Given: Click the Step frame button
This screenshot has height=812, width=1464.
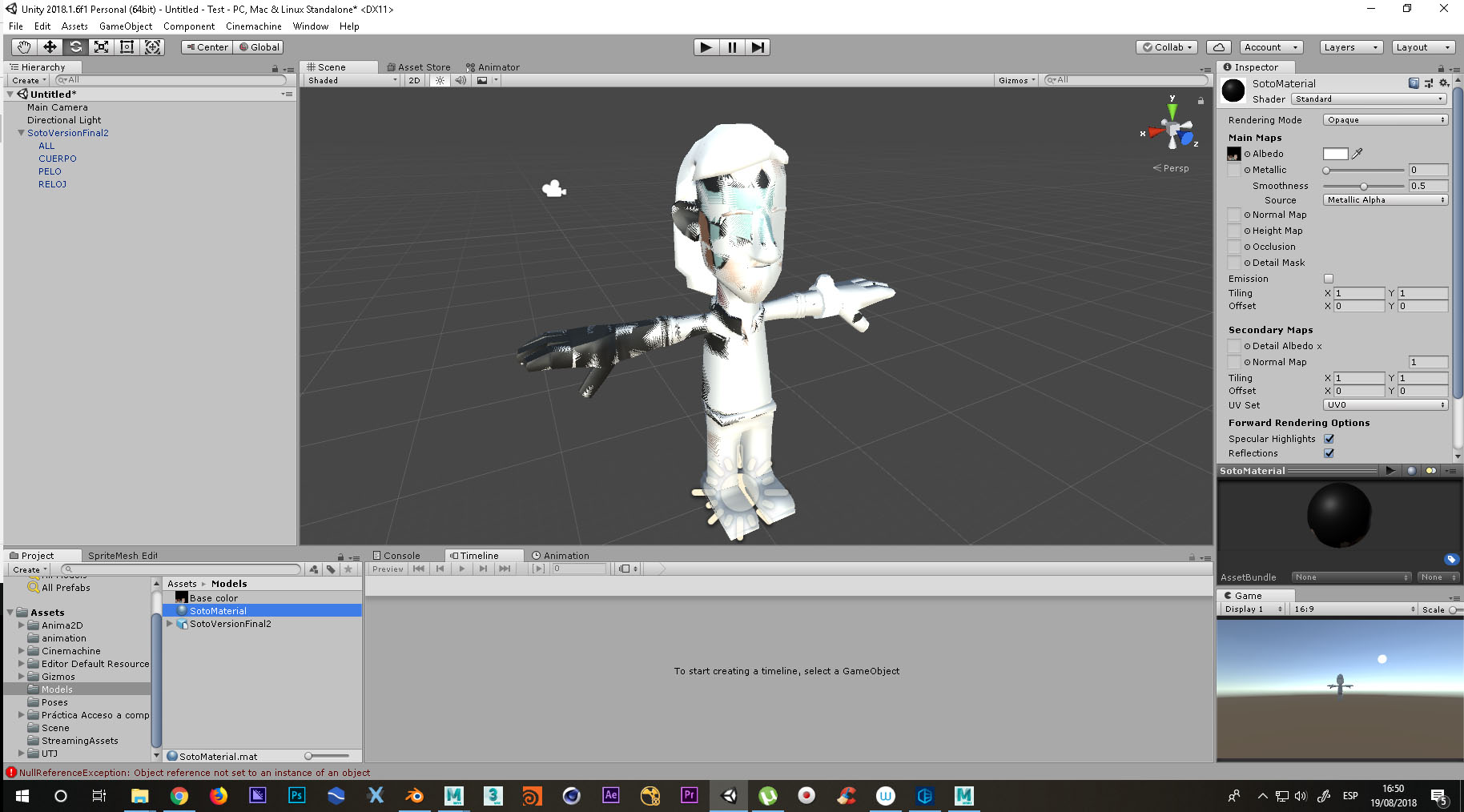Looking at the screenshot, I should (758, 47).
